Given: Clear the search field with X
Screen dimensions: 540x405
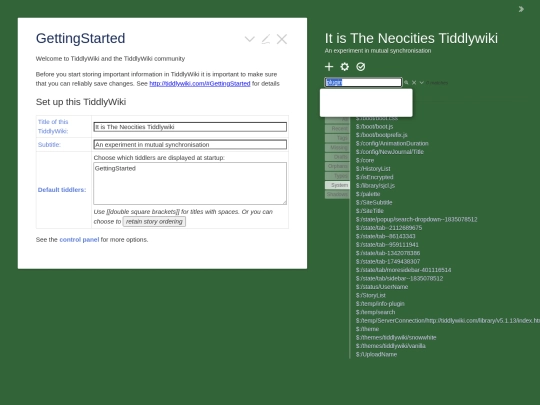Looking at the screenshot, I should point(414,83).
